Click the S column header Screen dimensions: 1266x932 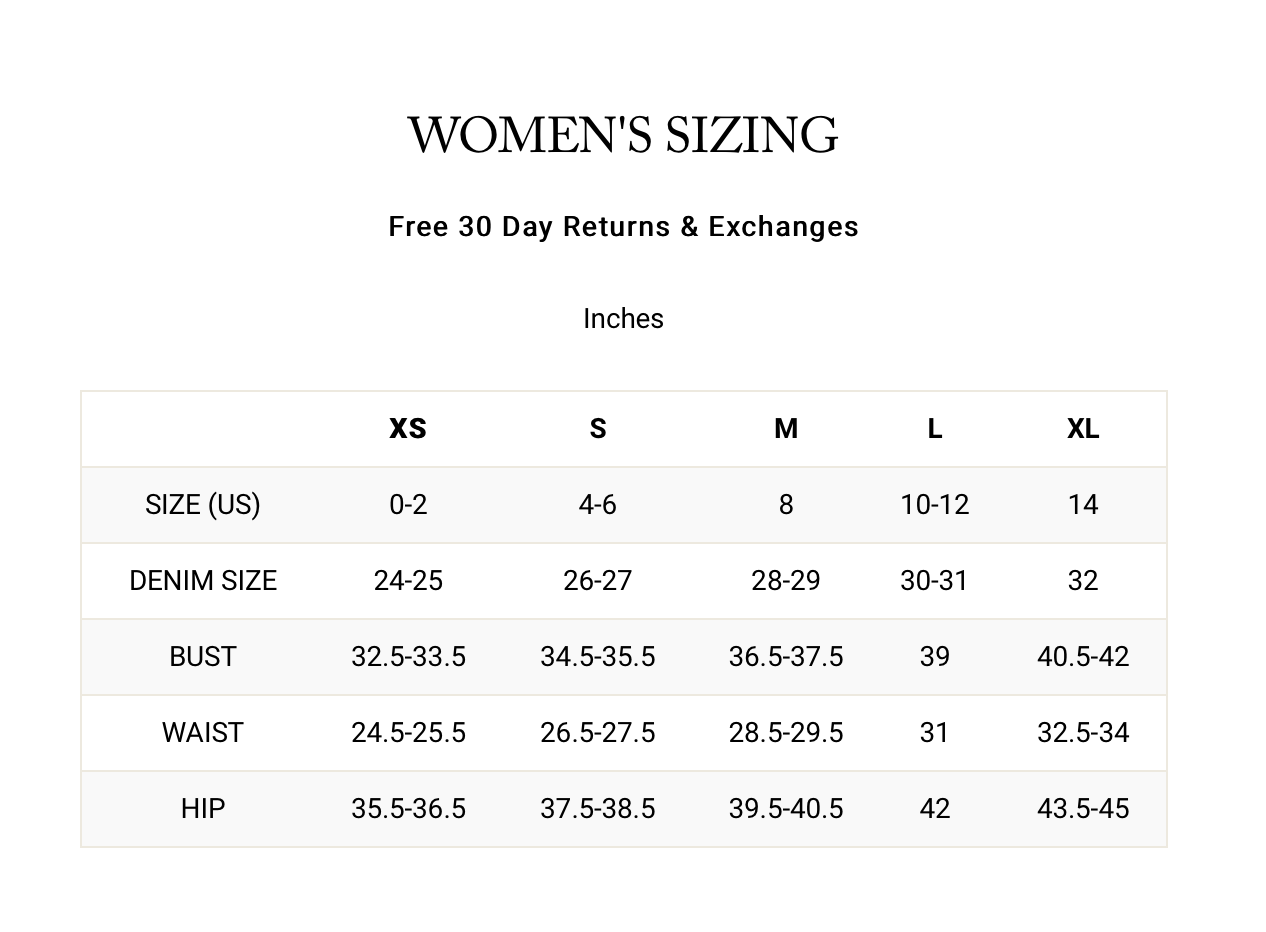tap(597, 429)
